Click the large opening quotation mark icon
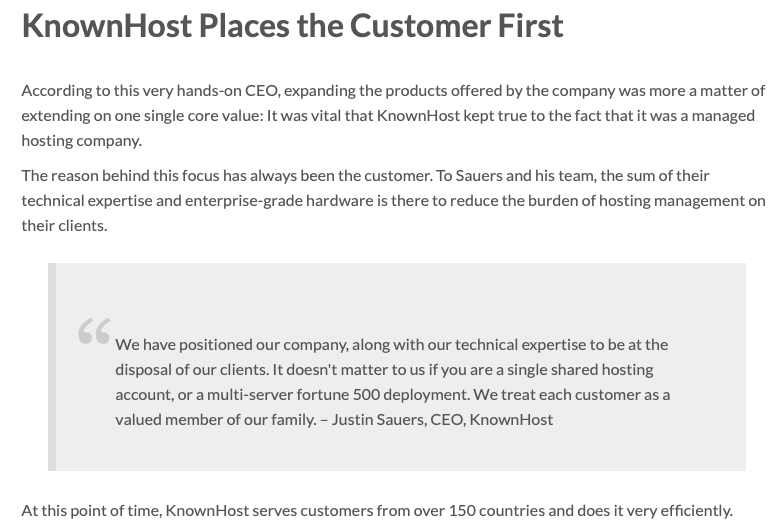The height and width of the screenshot is (527, 779). [94, 332]
